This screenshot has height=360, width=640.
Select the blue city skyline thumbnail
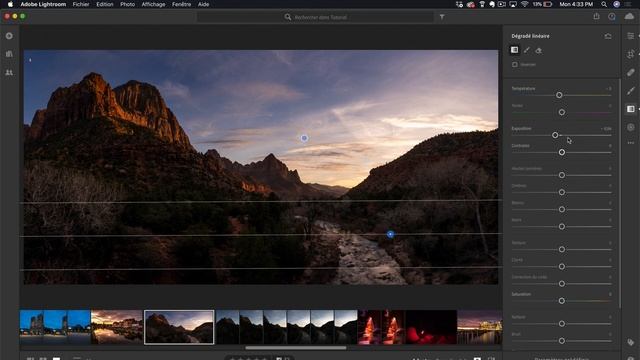pos(55,327)
